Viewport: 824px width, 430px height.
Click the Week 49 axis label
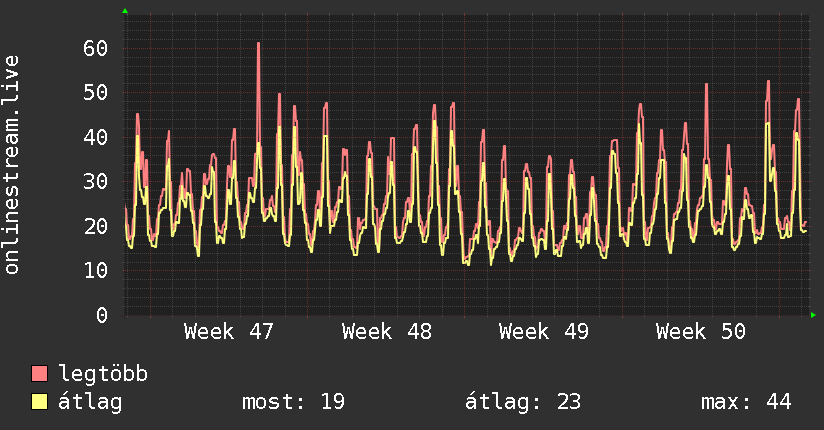543,331
